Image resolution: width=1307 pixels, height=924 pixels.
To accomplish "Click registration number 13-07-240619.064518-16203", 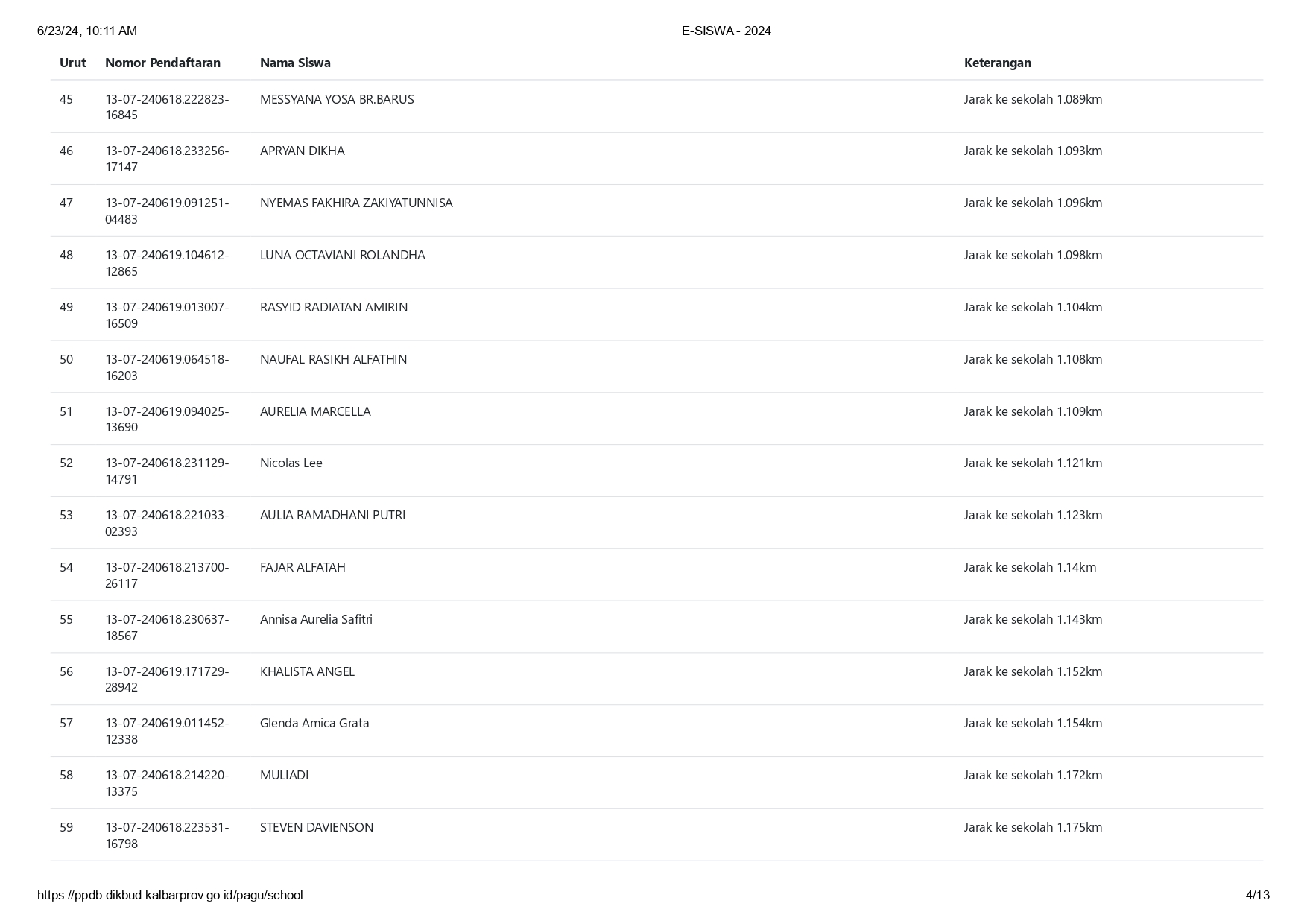I will click(x=167, y=367).
